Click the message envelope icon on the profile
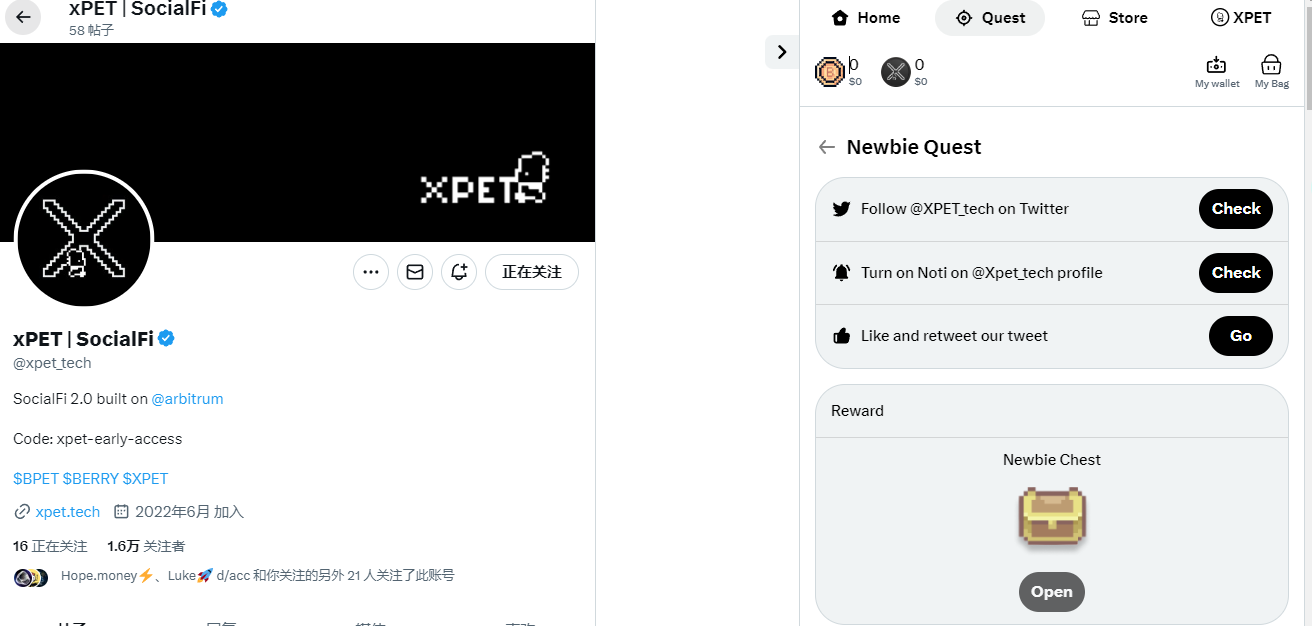This screenshot has width=1312, height=626. (415, 271)
